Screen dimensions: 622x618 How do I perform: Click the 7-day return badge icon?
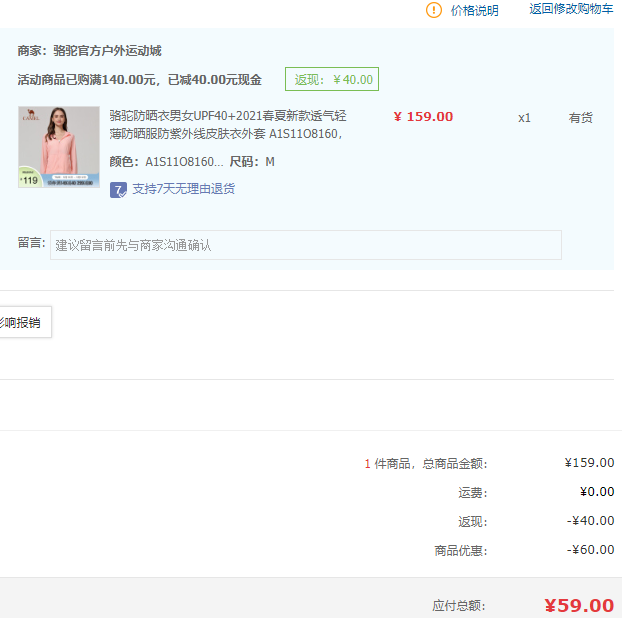click(118, 190)
